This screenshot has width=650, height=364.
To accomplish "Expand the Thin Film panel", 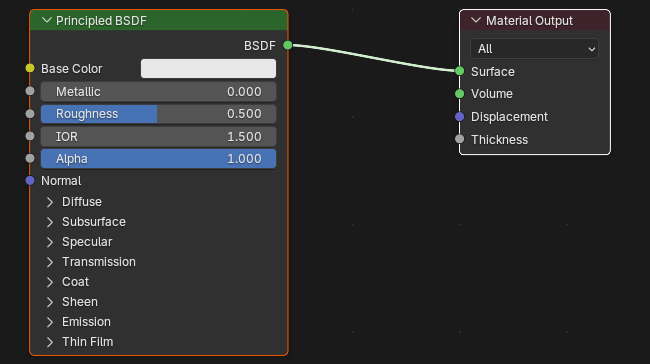I will point(50,342).
